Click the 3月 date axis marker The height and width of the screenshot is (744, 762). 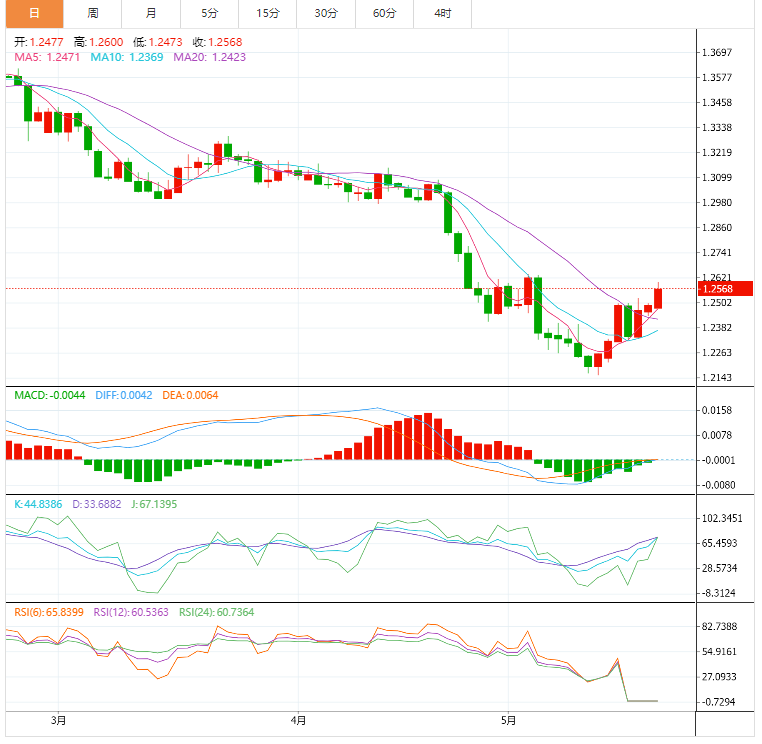[58, 720]
